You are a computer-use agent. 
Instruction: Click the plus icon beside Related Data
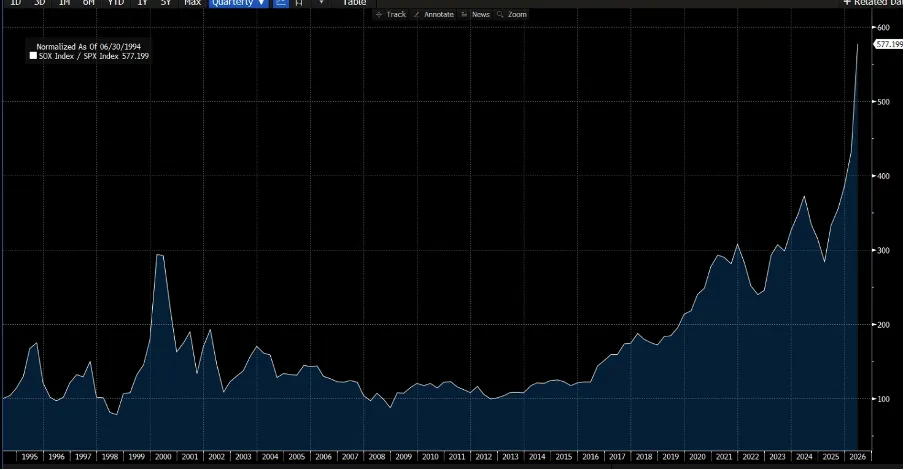(847, 3)
